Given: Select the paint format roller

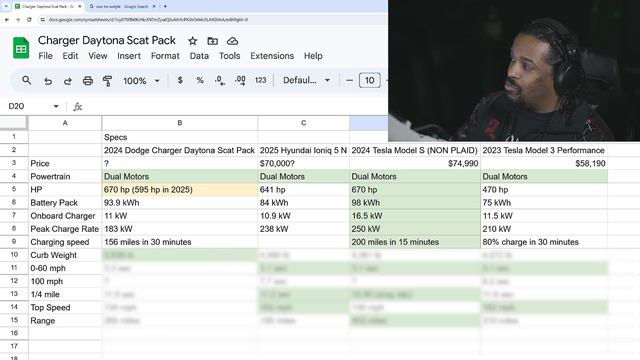Looking at the screenshot, I should (107, 81).
